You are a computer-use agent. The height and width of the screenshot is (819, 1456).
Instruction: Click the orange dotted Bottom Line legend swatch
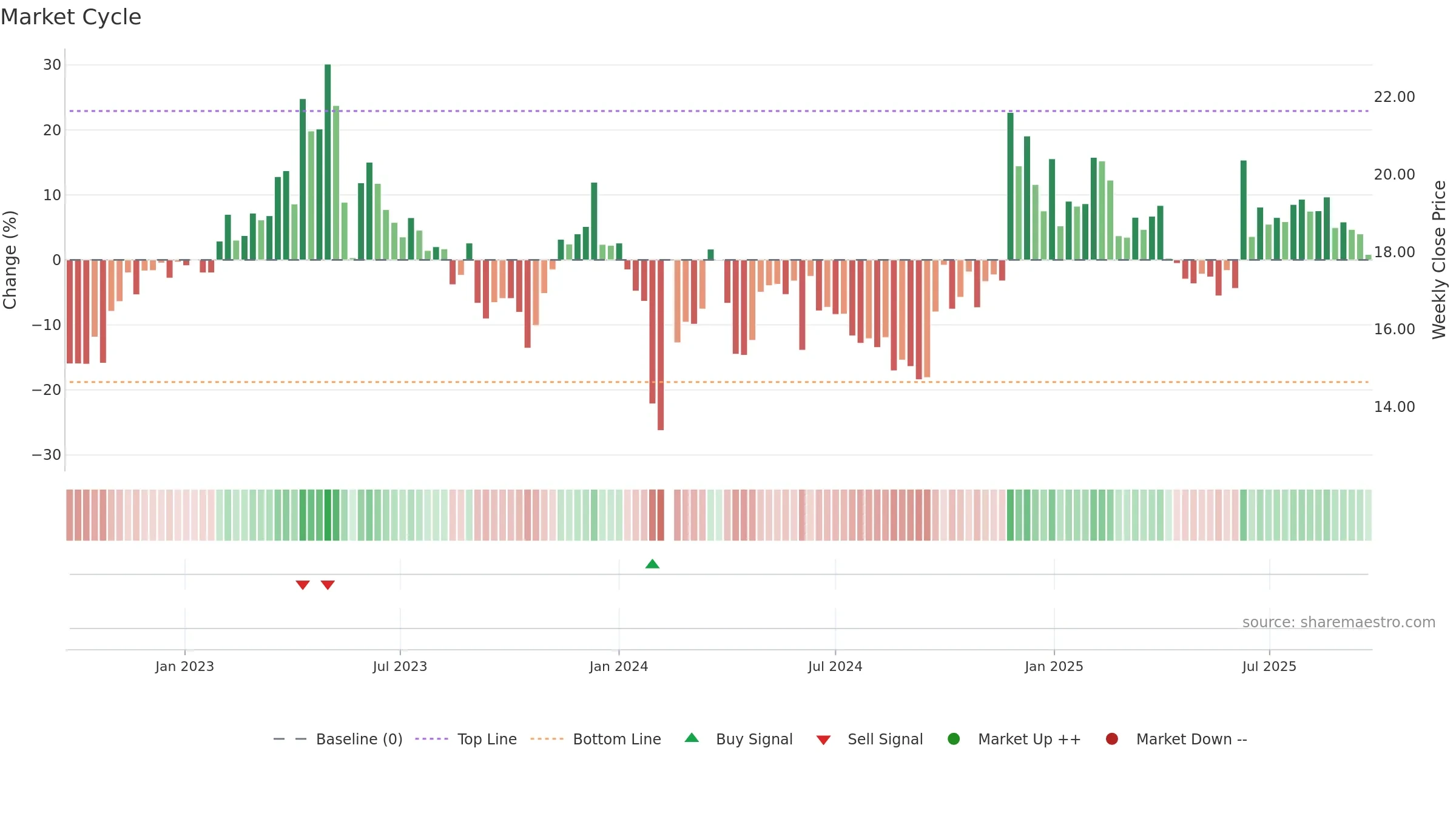click(547, 739)
